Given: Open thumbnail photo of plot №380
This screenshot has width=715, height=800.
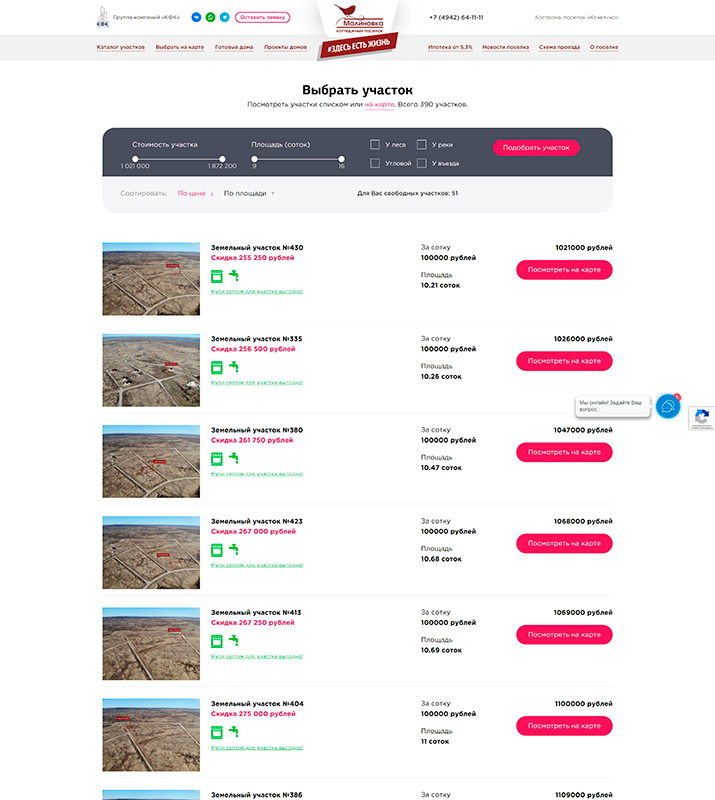Looking at the screenshot, I should coord(151,461).
